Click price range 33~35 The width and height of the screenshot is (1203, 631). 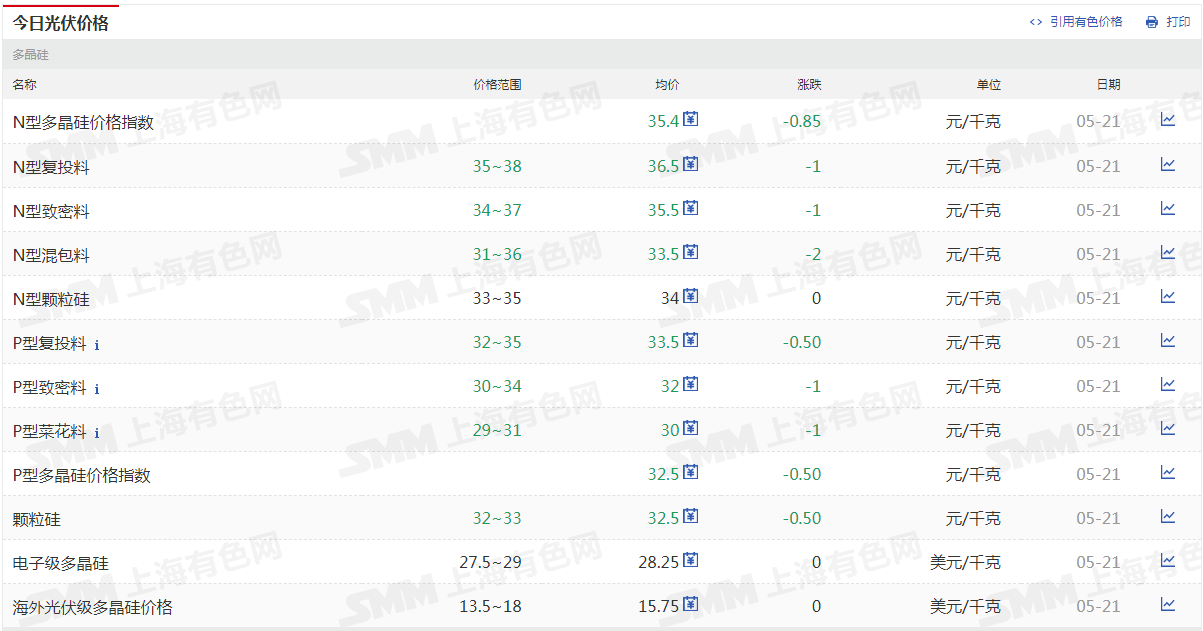click(497, 298)
